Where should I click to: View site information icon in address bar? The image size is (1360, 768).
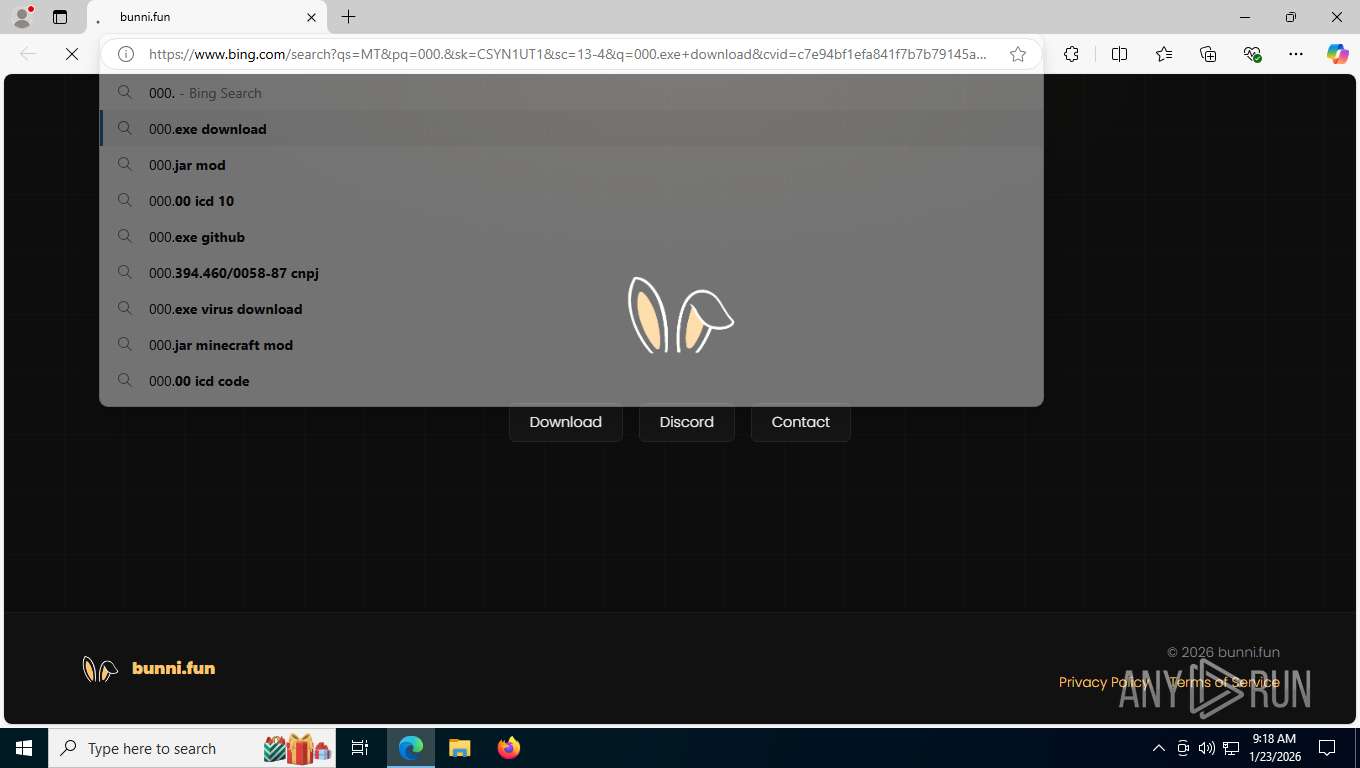(126, 54)
